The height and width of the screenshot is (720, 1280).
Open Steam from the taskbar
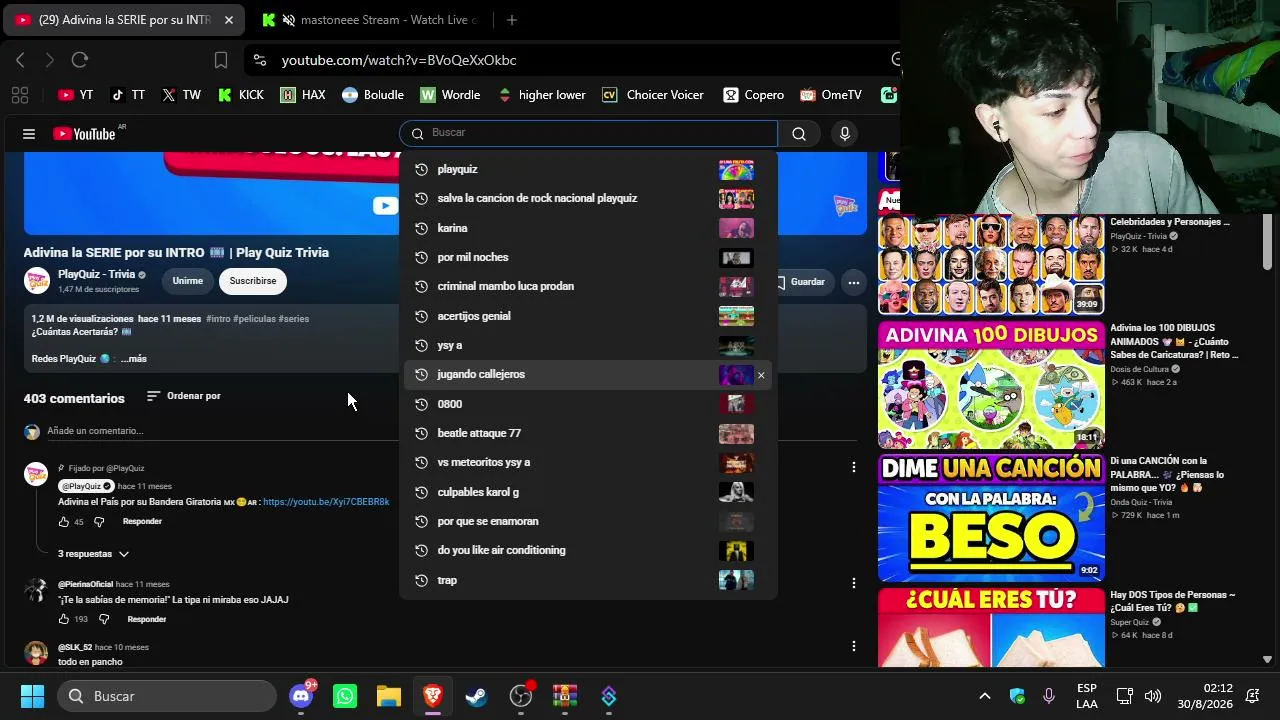pos(477,696)
